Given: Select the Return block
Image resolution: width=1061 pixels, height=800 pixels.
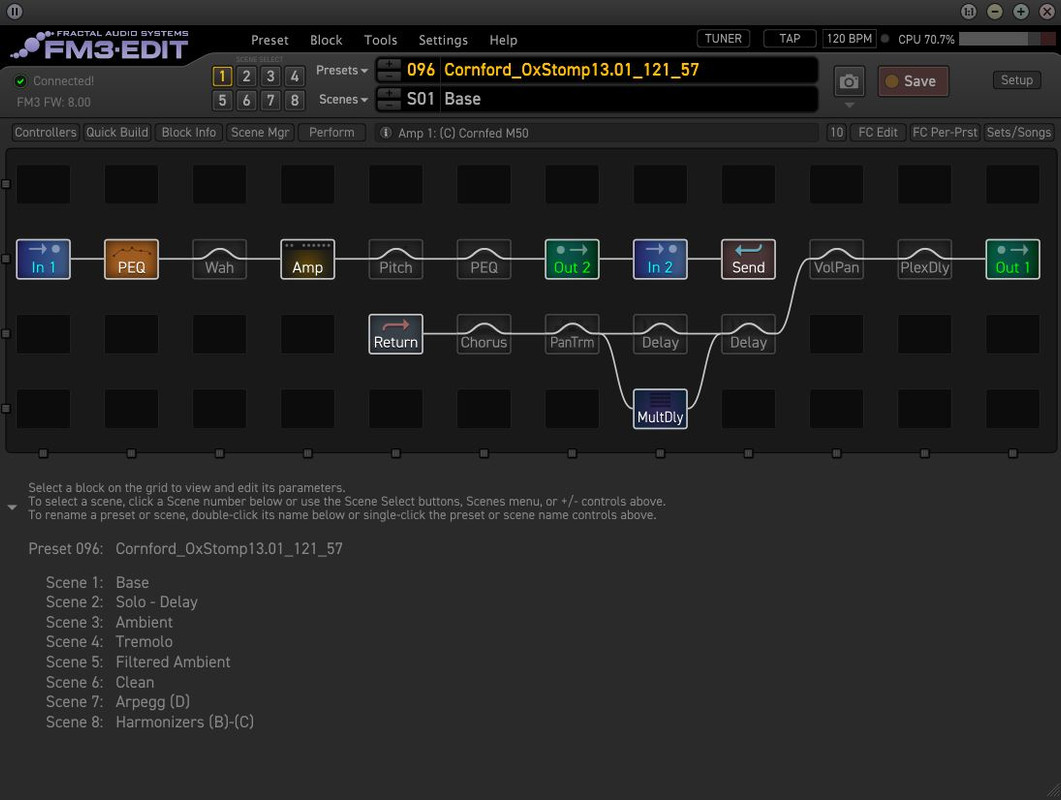Looking at the screenshot, I should [x=396, y=334].
